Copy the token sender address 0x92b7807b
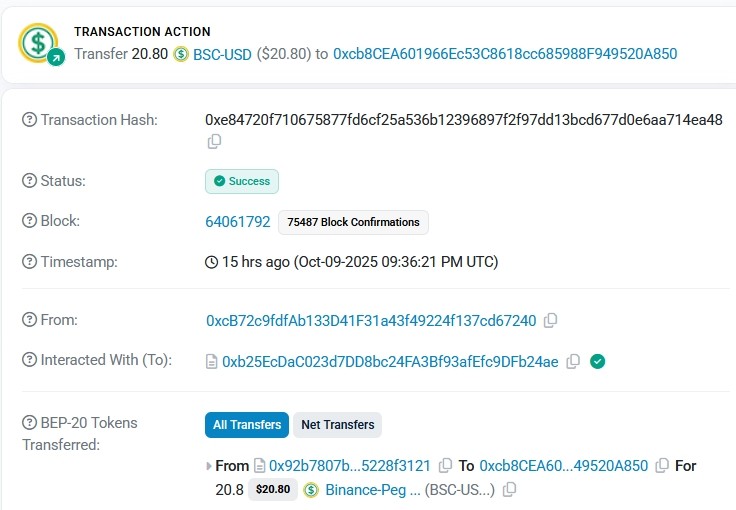The image size is (736, 510). [x=446, y=466]
